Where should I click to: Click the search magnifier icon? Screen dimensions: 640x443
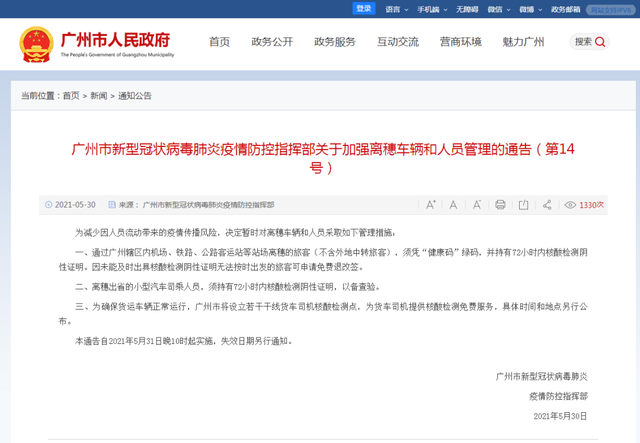coord(600,42)
